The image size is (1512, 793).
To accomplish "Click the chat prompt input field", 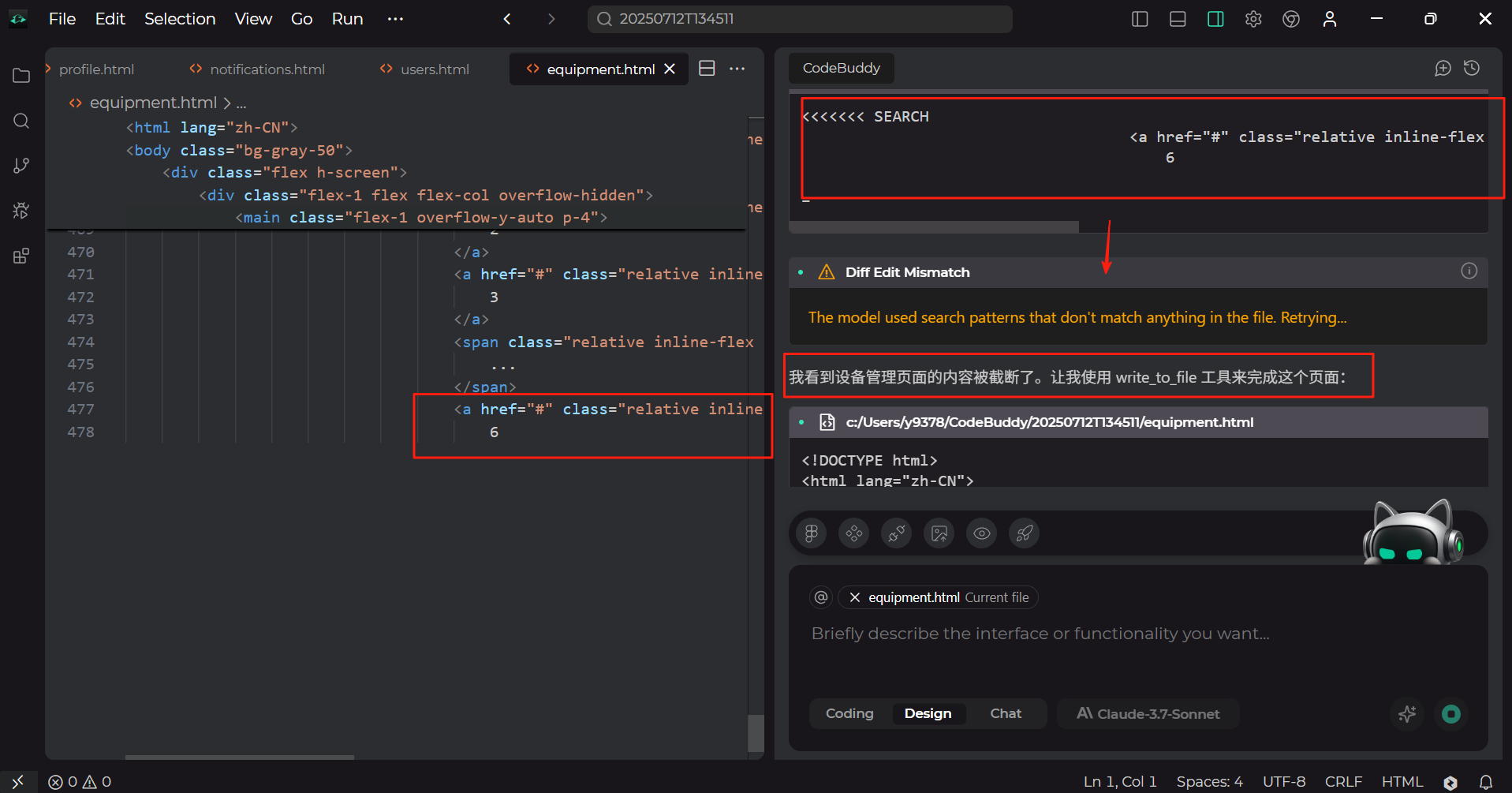I will tap(1138, 634).
